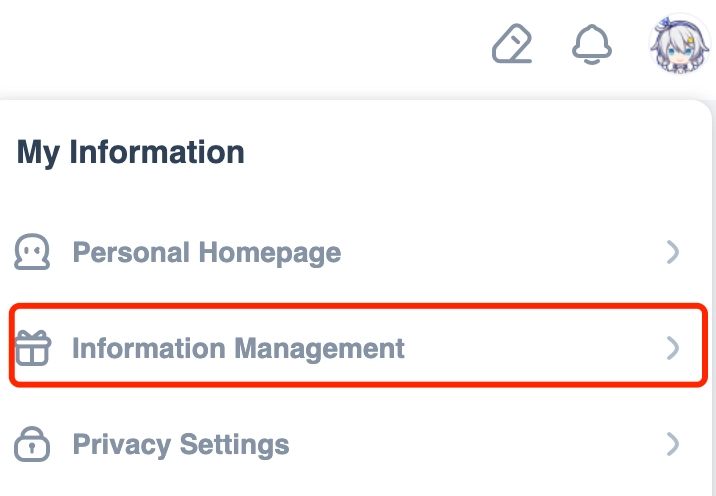Click blank space between Personal Homepage label and arrow

pos(500,253)
